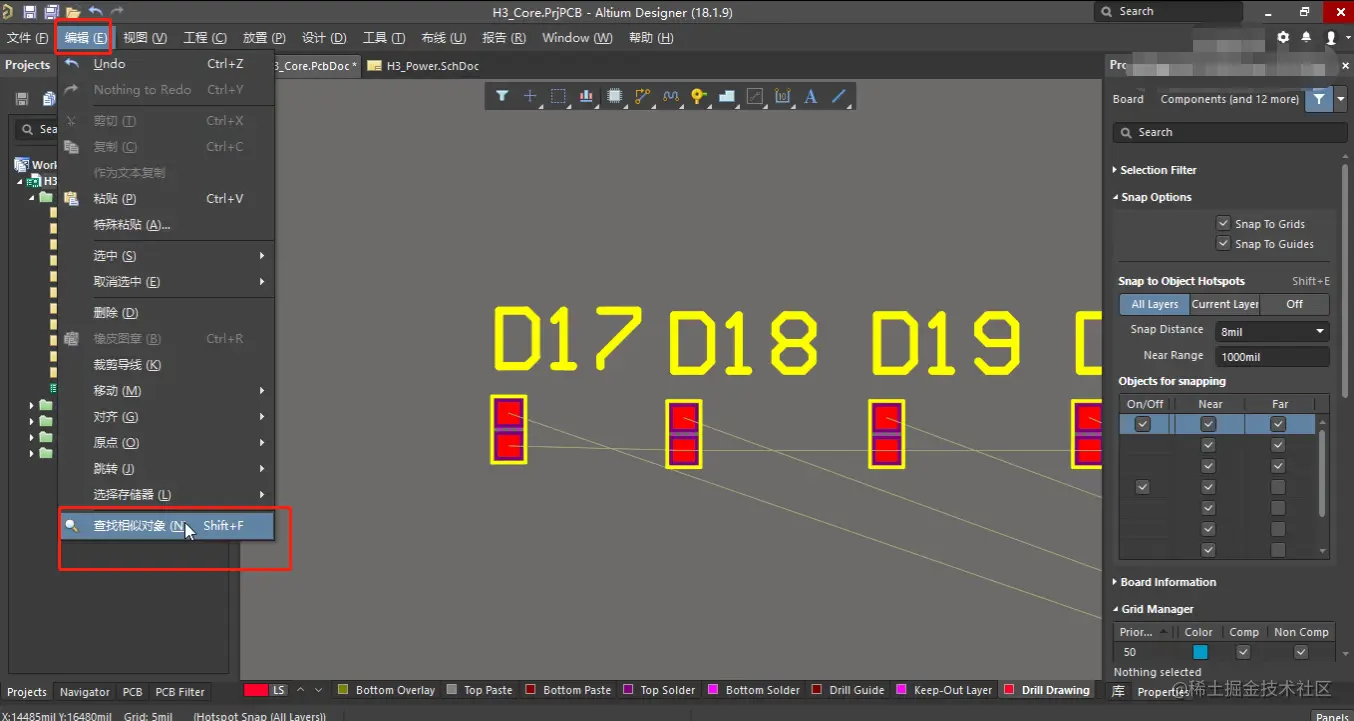Choose 裁剪导线 (K) from the edit menu
The image size is (1354, 721).
(166, 365)
